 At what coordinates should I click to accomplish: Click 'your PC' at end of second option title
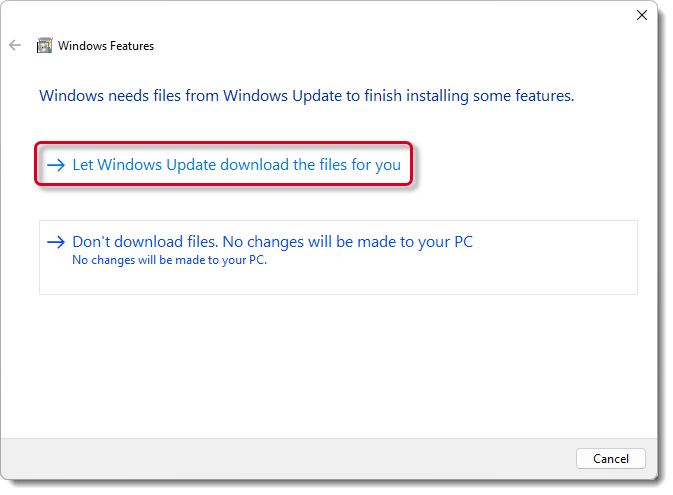[446, 242]
